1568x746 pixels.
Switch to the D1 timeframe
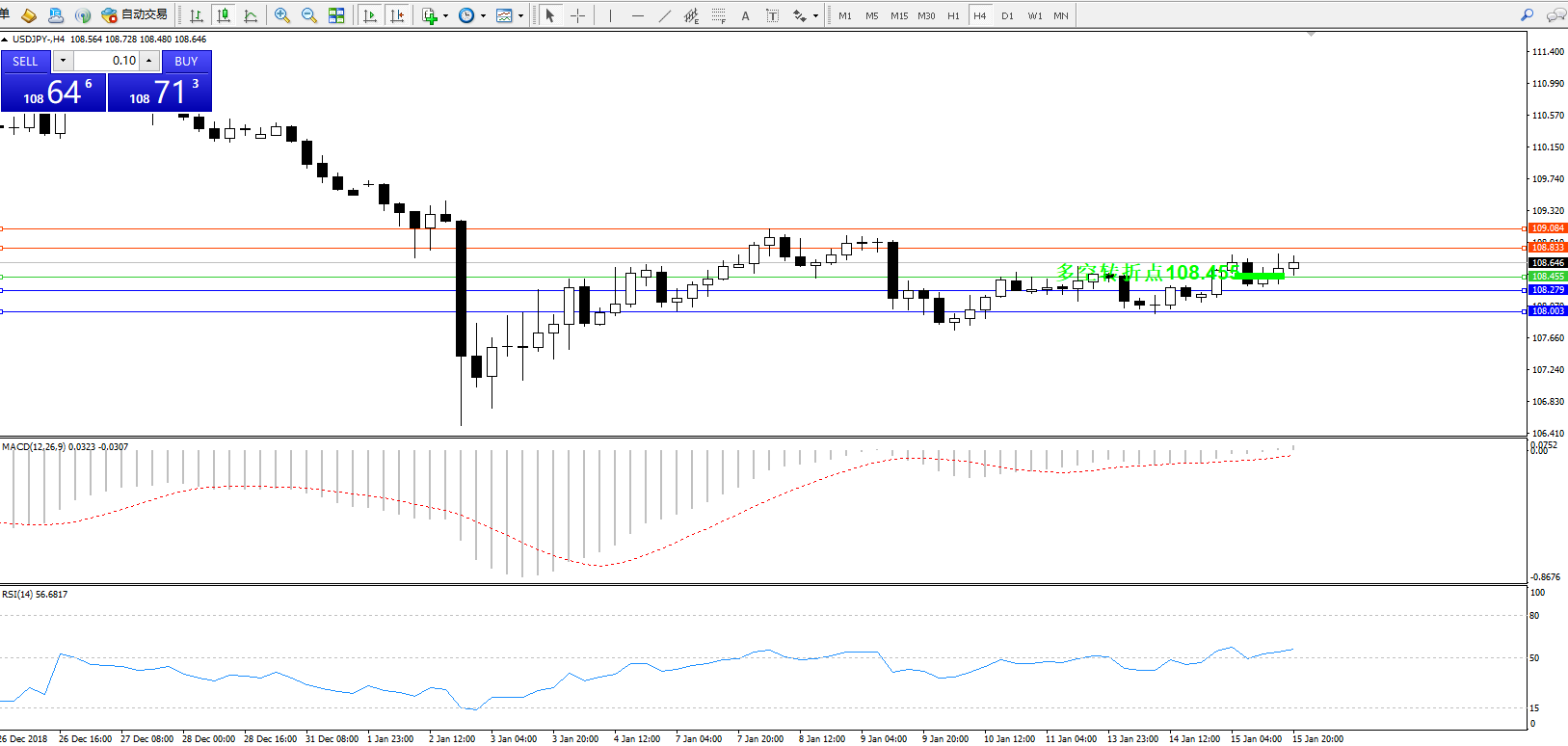(x=1007, y=15)
